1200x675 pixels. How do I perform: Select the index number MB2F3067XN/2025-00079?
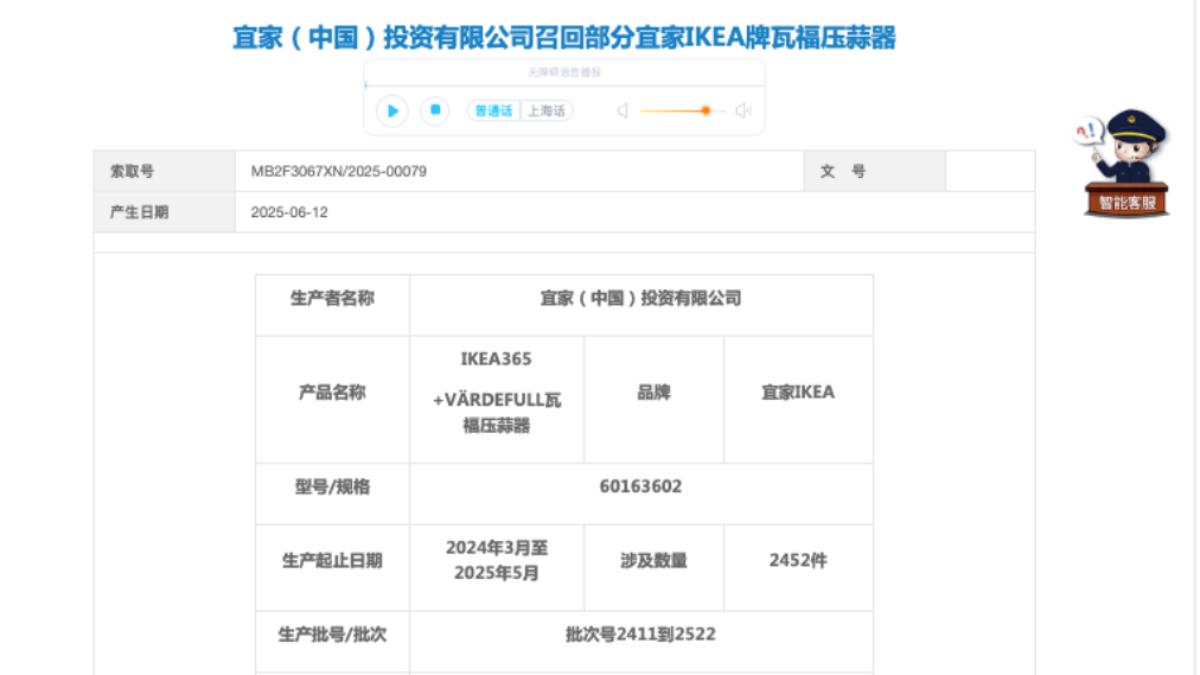(x=339, y=171)
